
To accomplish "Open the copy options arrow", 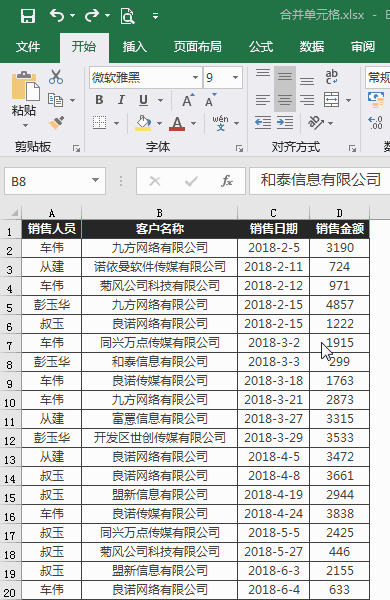I will pyautogui.click(x=72, y=101).
